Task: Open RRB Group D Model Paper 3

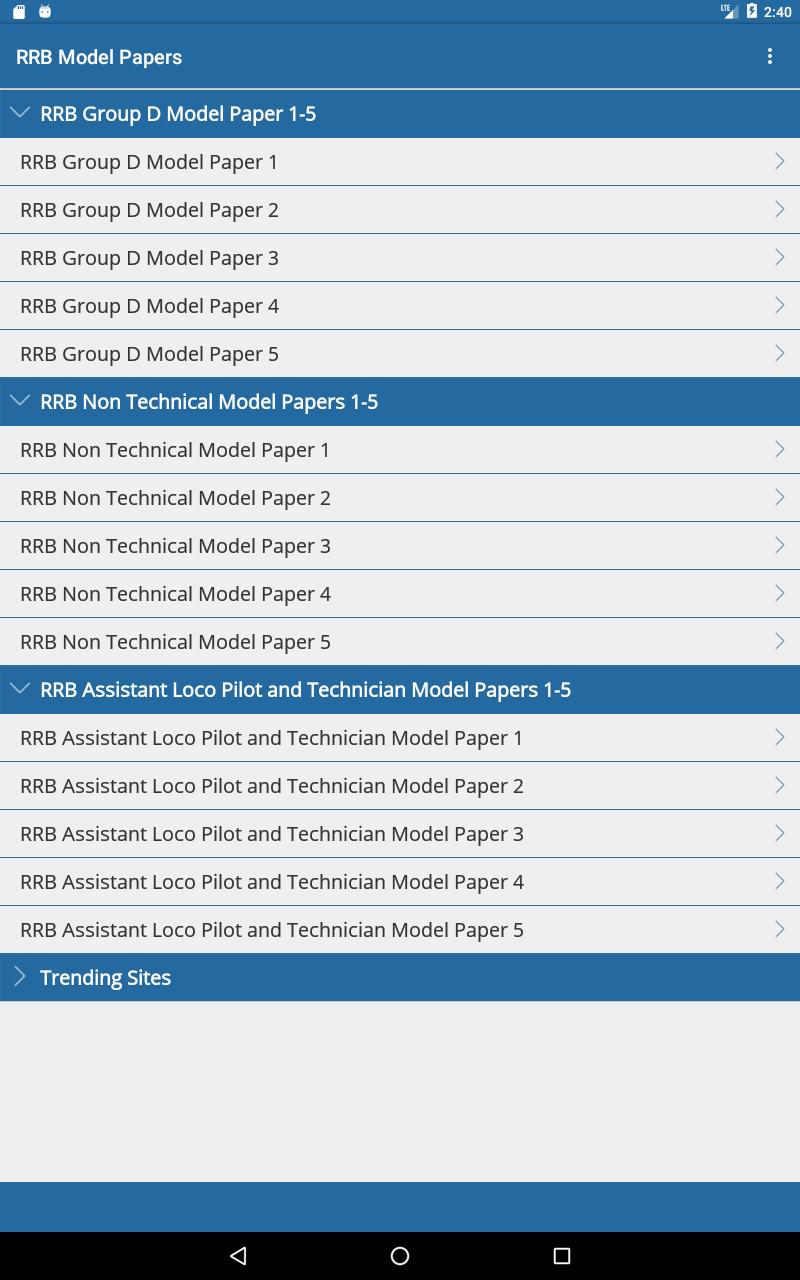Action: pos(400,258)
